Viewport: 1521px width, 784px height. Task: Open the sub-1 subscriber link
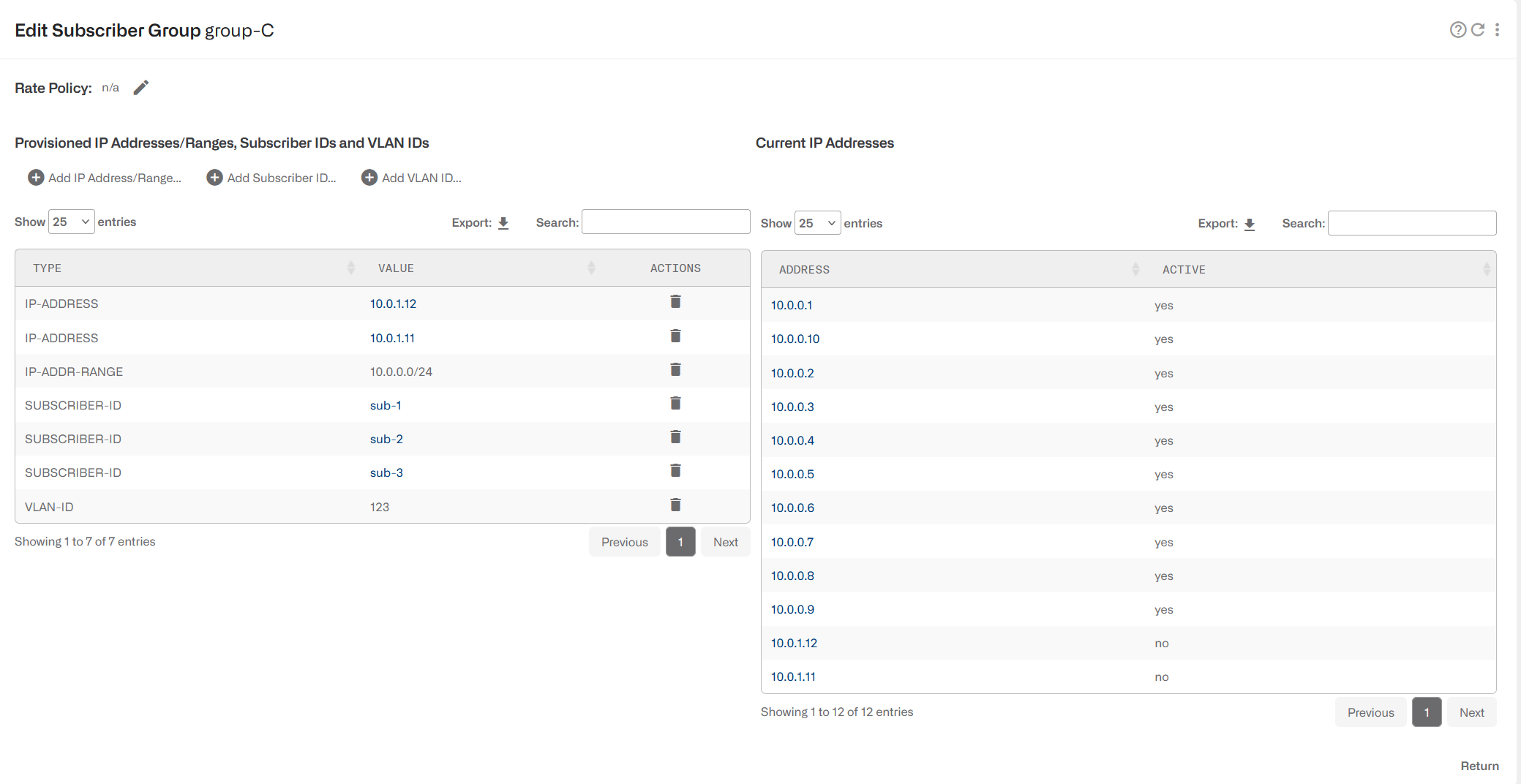point(386,405)
